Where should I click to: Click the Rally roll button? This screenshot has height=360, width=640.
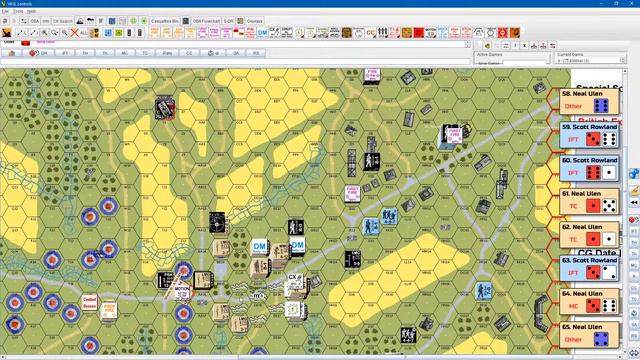167,53
